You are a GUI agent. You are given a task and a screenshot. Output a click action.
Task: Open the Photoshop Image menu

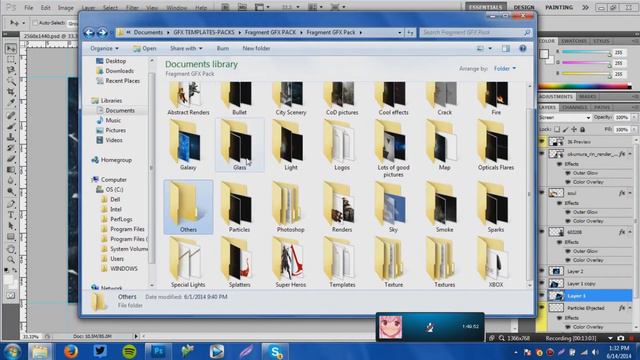pos(65,8)
